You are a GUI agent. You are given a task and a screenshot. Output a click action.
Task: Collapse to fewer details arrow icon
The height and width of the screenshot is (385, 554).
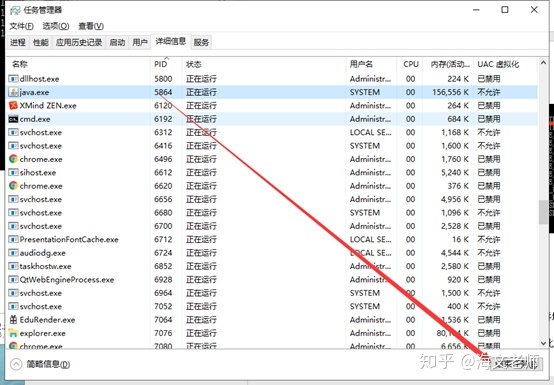pos(16,364)
